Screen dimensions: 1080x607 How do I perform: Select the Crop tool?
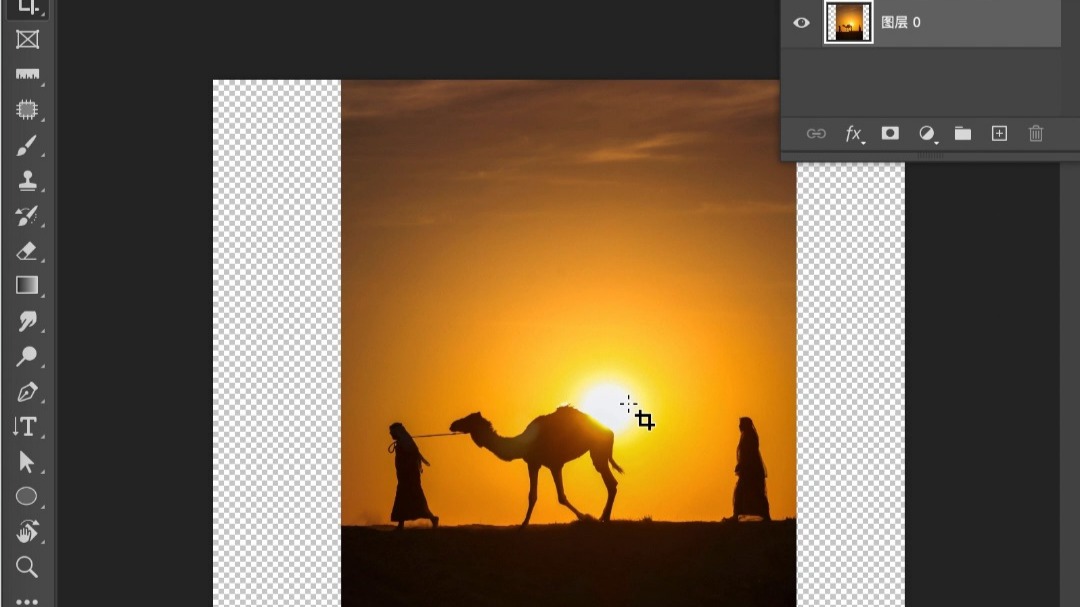27,7
